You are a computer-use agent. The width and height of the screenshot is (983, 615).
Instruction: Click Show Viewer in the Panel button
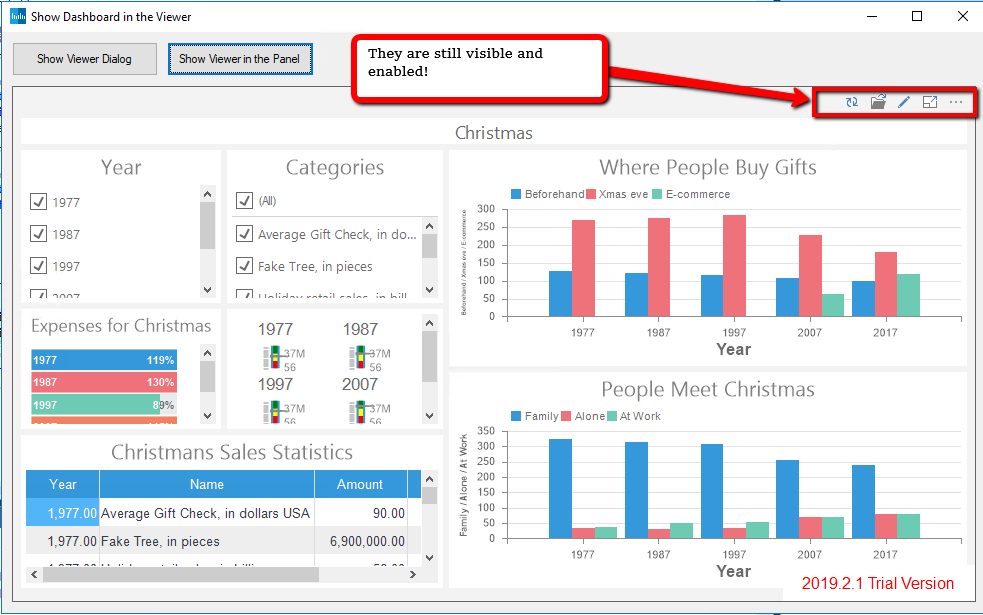[240, 59]
